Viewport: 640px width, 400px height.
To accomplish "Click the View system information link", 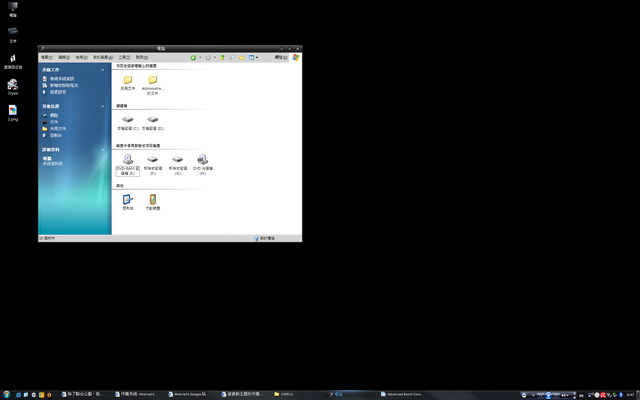I will click(58, 79).
